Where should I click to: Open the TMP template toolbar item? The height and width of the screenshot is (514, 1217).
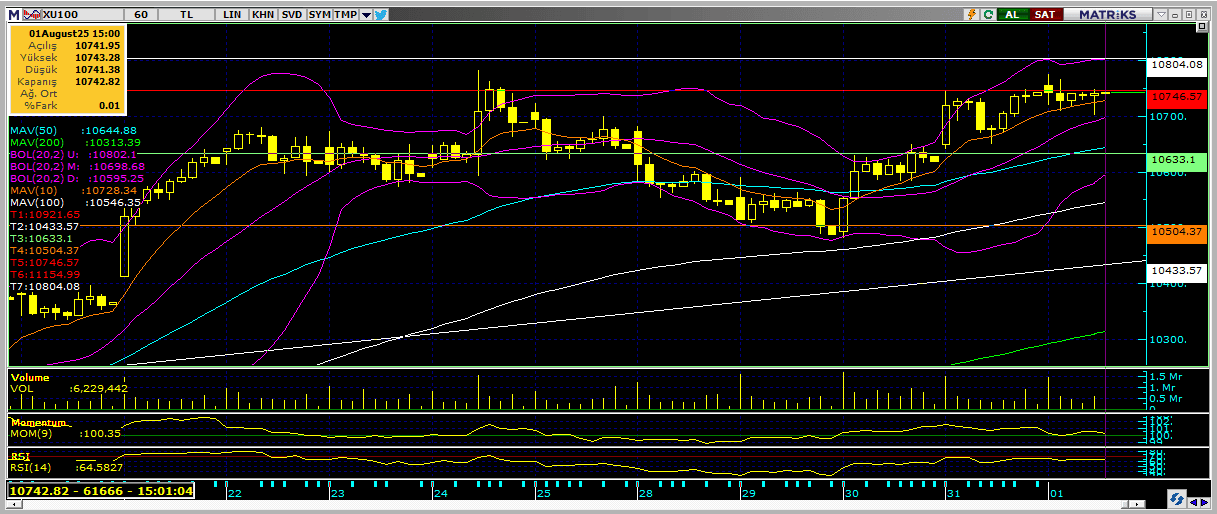coord(345,15)
